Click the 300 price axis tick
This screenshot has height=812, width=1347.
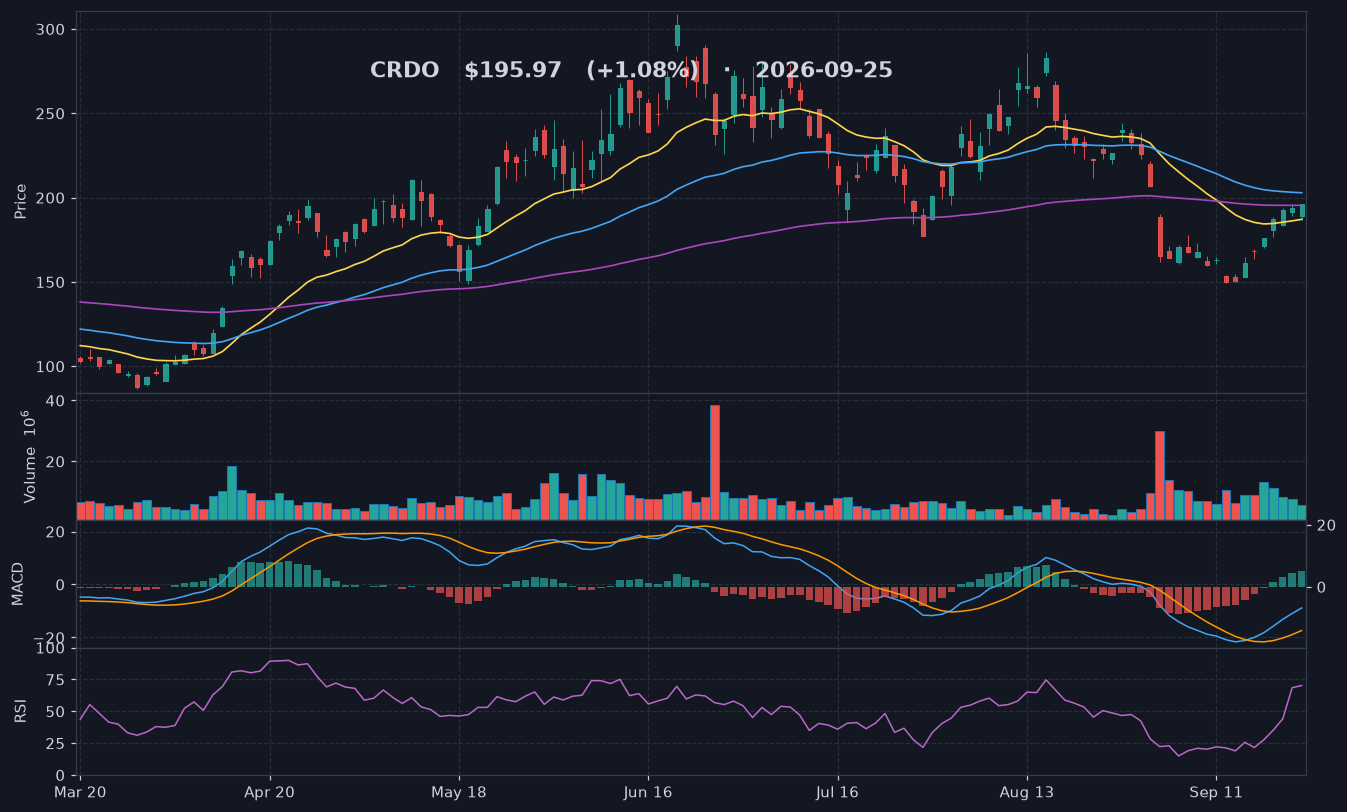click(x=52, y=30)
